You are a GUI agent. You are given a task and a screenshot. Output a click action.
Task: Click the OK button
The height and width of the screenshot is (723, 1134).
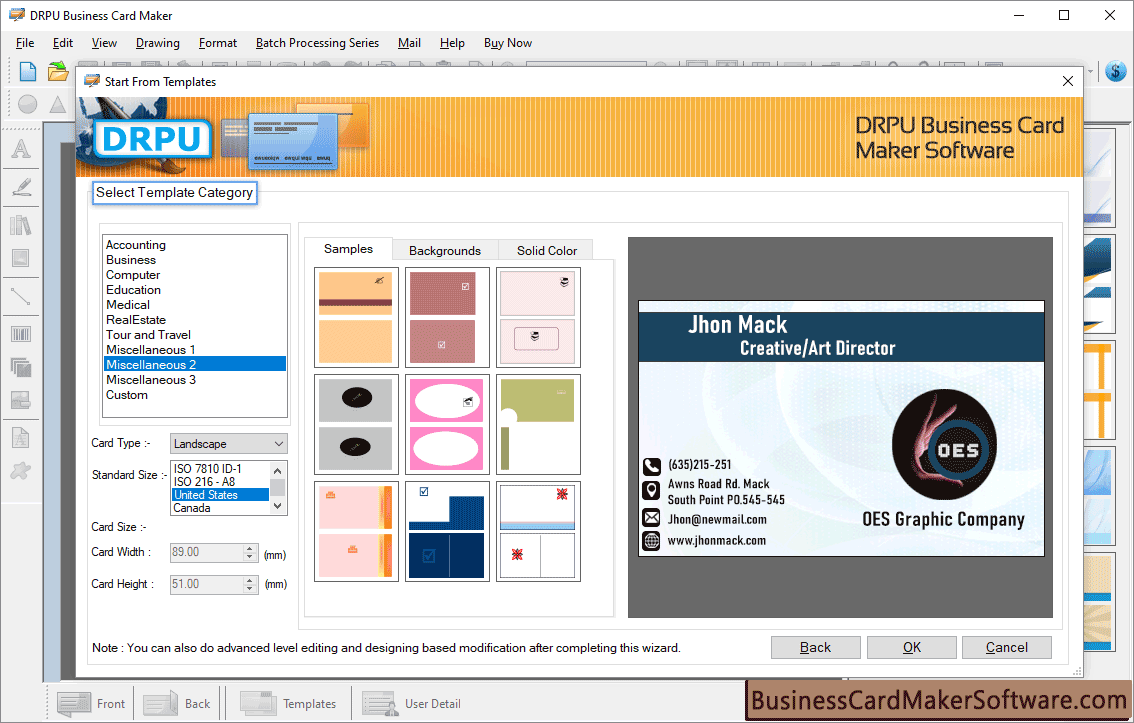[911, 647]
